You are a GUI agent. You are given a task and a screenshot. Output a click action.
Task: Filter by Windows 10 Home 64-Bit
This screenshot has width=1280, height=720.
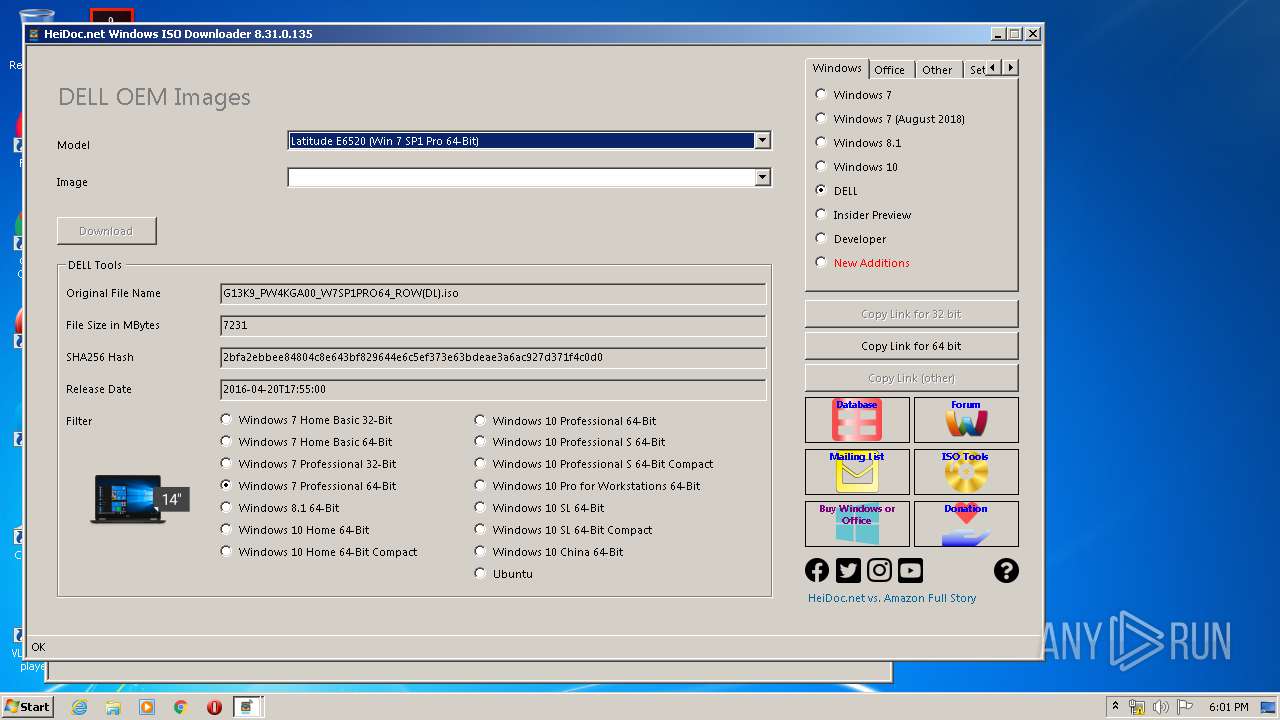click(x=295, y=530)
